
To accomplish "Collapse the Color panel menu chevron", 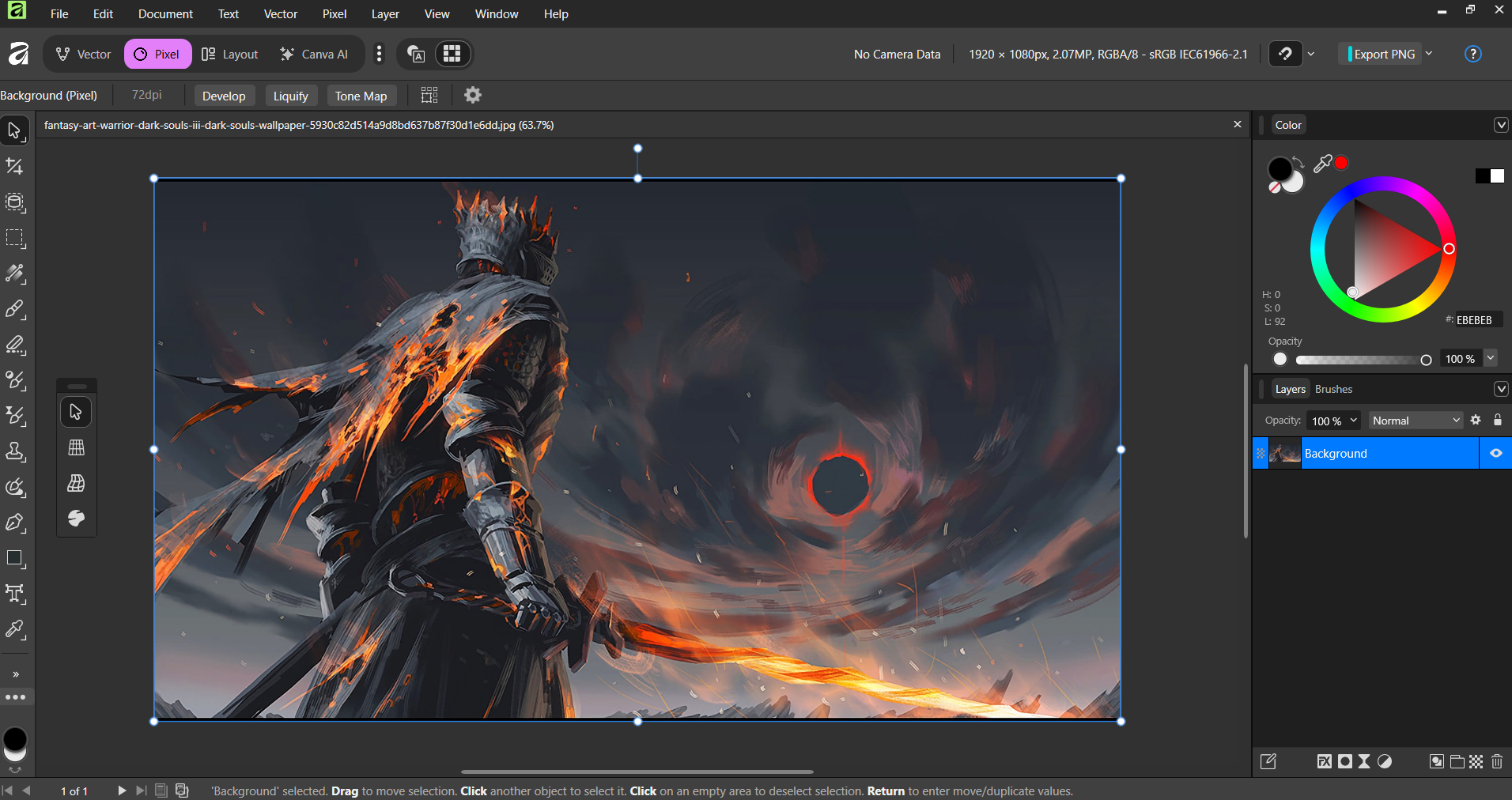I will (x=1501, y=125).
